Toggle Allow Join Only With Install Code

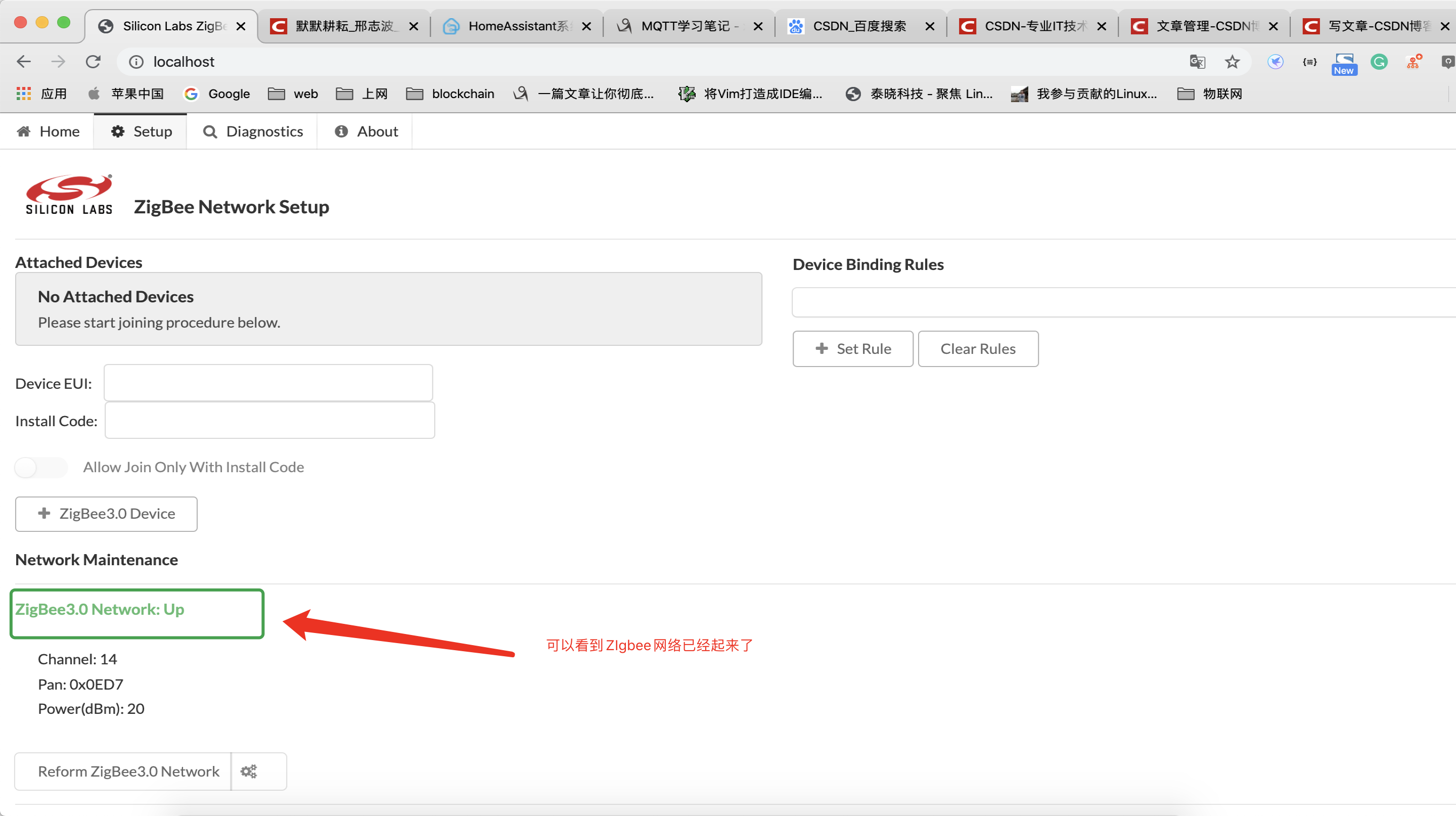pos(41,467)
